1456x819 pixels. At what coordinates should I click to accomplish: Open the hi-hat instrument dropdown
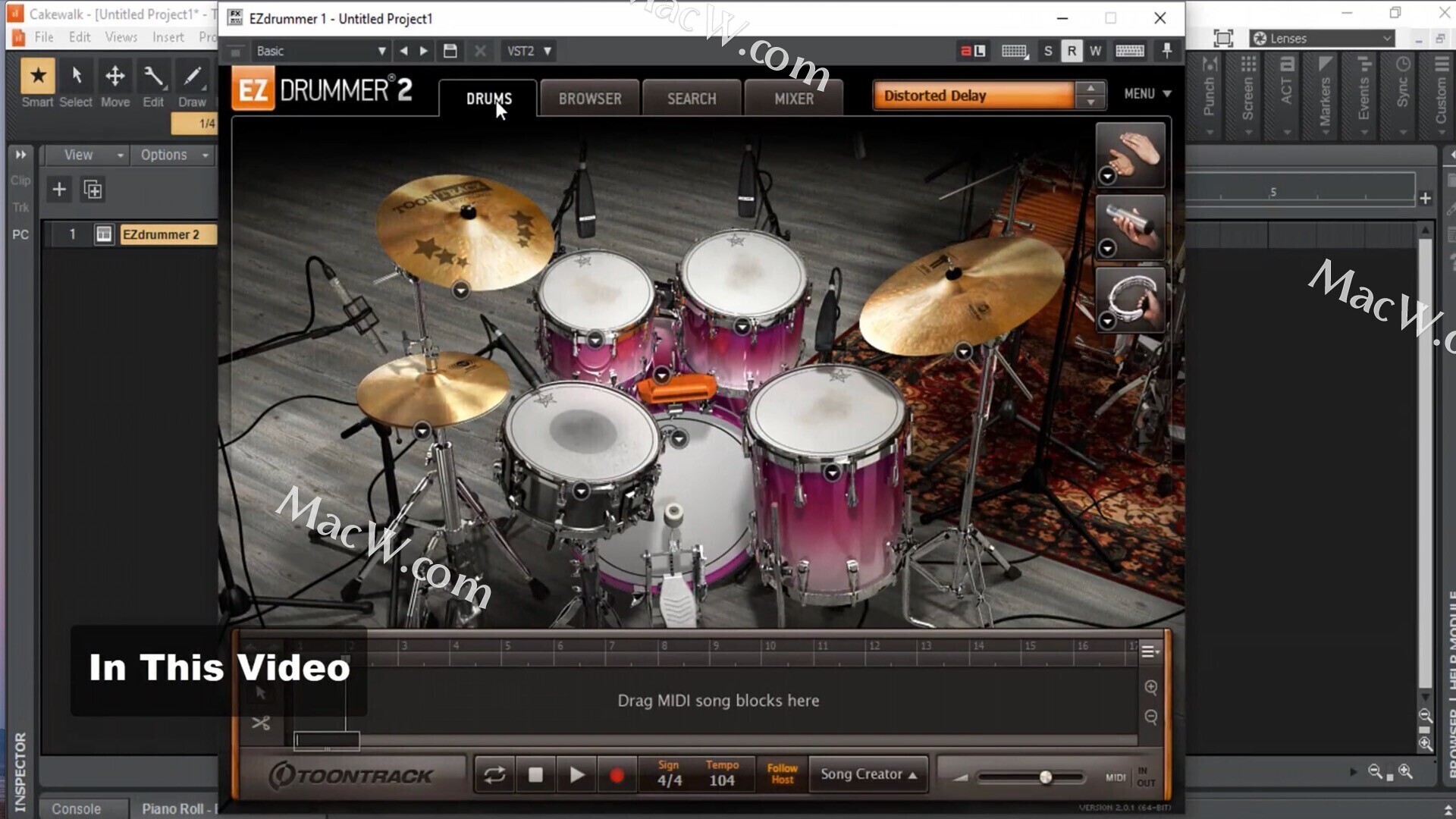tap(422, 431)
